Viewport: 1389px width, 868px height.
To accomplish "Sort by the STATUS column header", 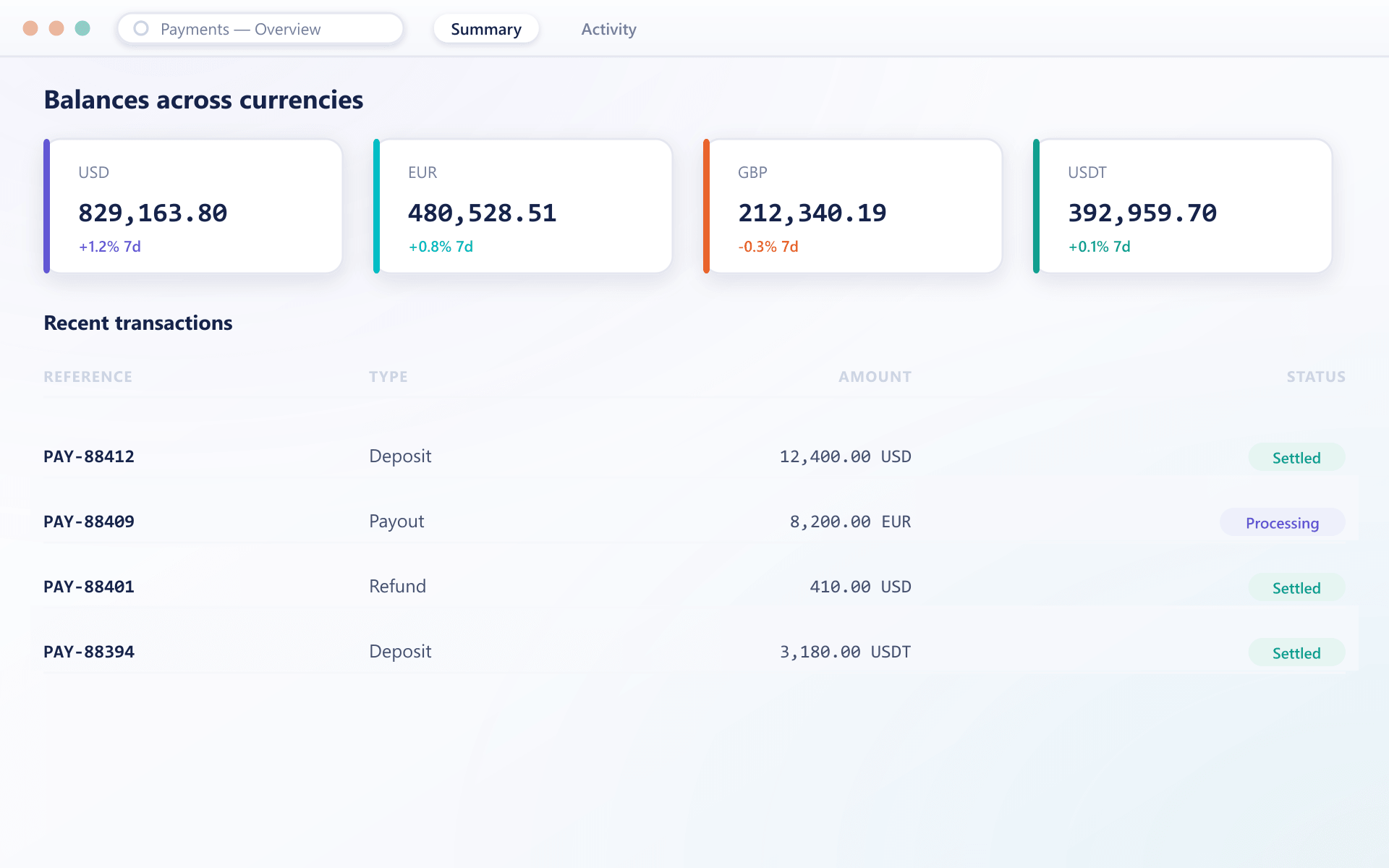I will (1316, 377).
